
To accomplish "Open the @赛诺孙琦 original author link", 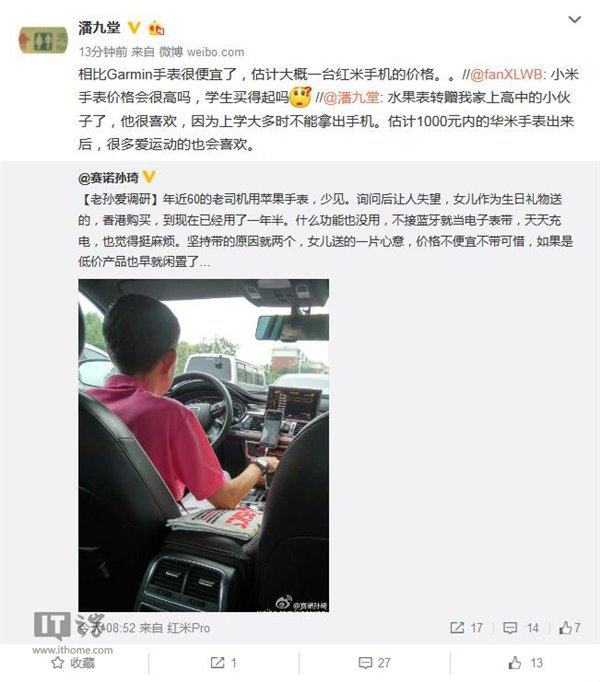I will coord(108,177).
